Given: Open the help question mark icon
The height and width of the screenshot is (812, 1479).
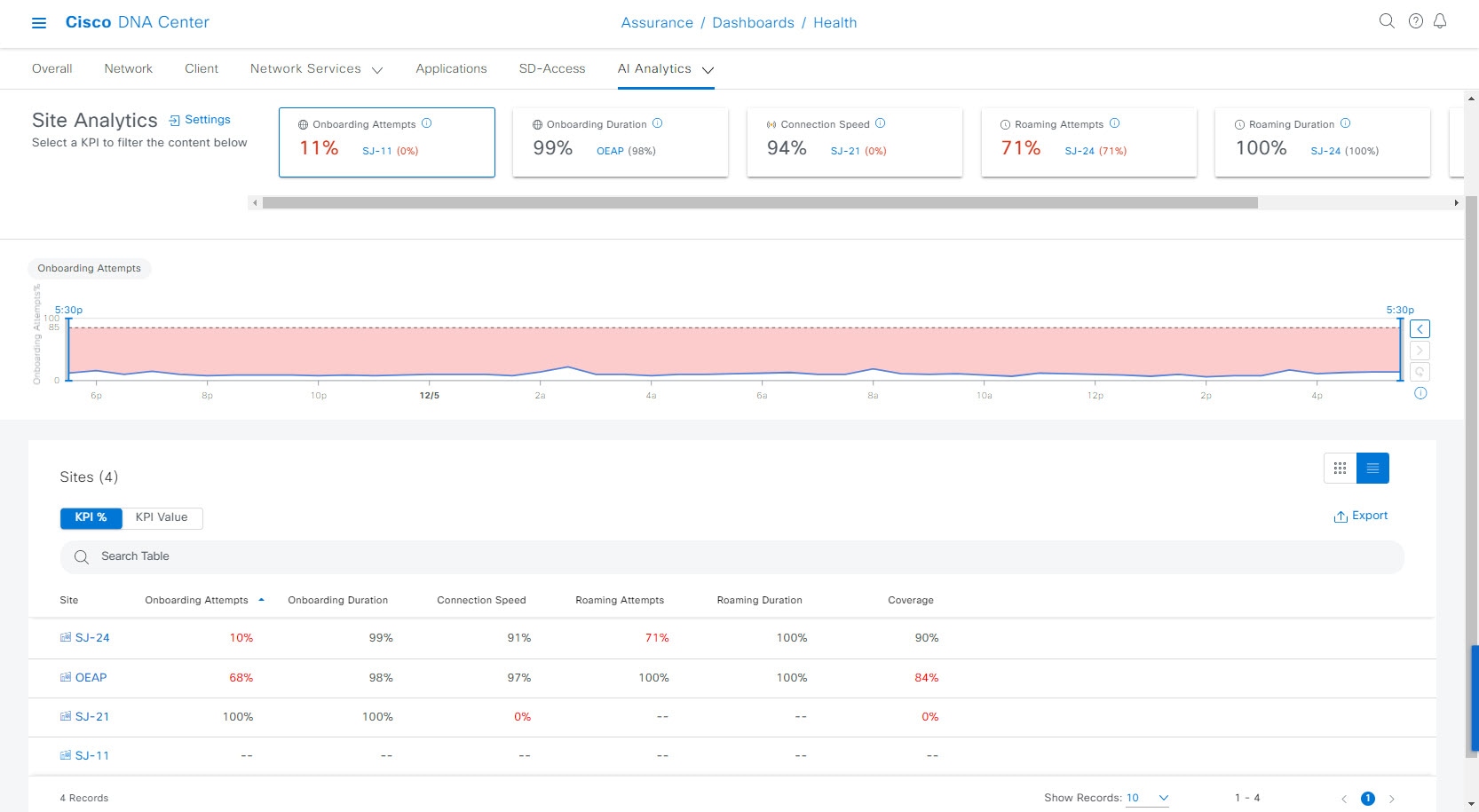Looking at the screenshot, I should click(x=1416, y=21).
